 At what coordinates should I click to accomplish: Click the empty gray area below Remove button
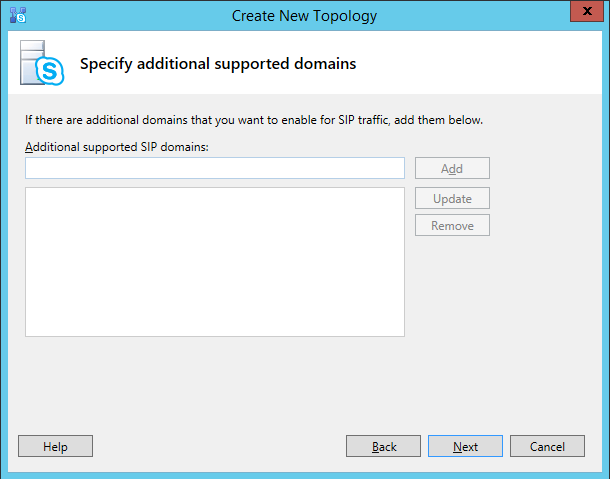[x=500, y=320]
